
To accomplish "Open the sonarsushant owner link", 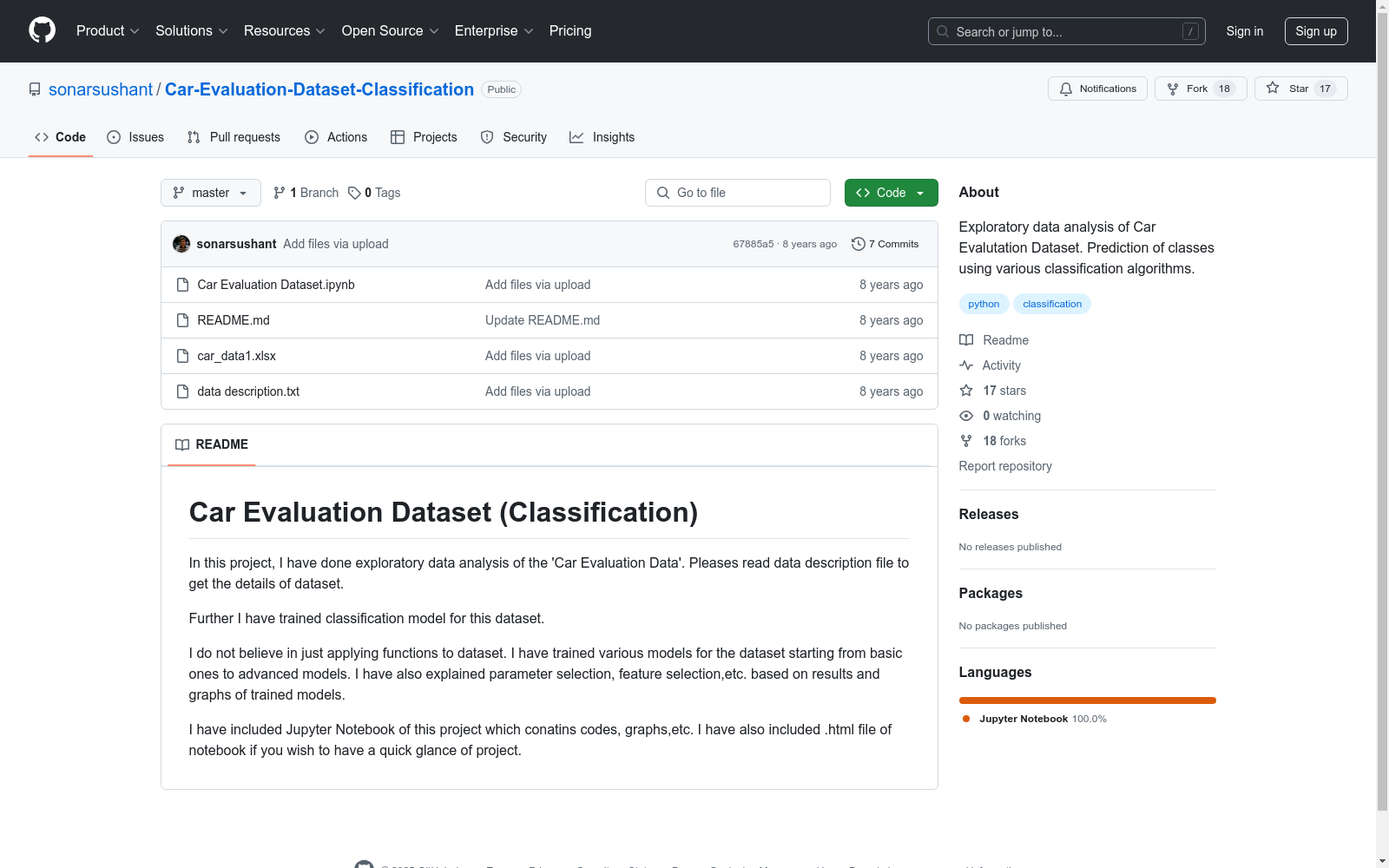I will [x=101, y=89].
